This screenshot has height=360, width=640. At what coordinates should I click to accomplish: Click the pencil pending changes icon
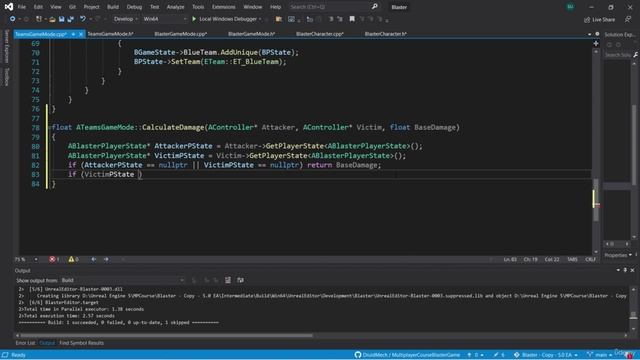496,355
